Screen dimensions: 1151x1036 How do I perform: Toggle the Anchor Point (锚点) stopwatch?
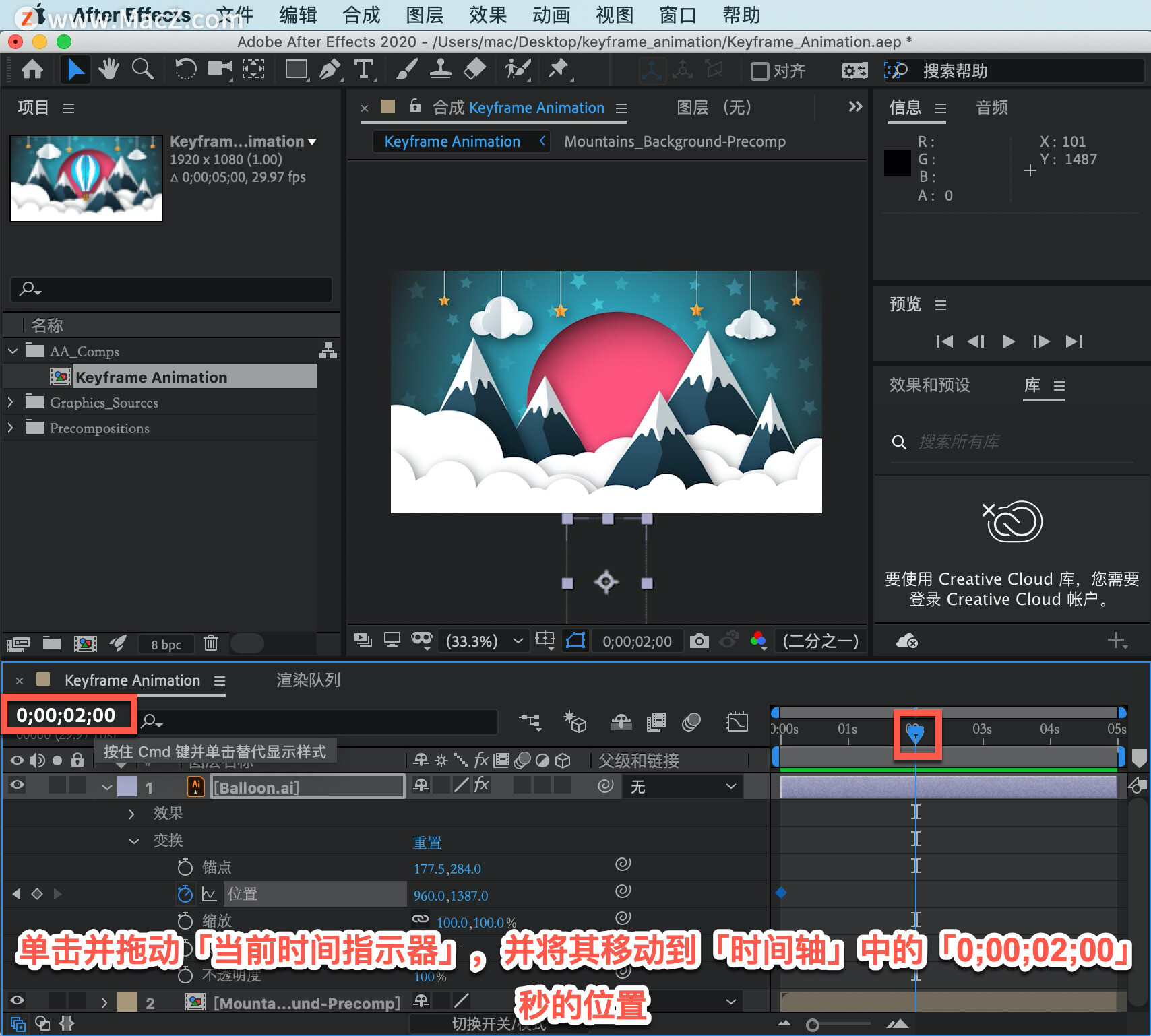click(x=185, y=867)
